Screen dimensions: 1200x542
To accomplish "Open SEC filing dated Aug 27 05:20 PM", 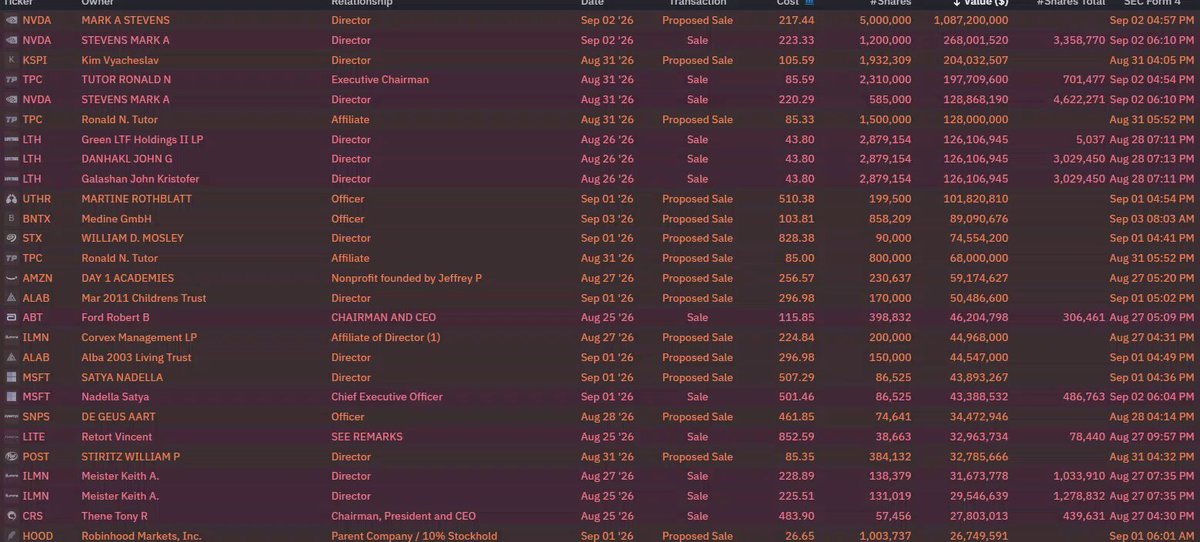I will pos(1152,278).
